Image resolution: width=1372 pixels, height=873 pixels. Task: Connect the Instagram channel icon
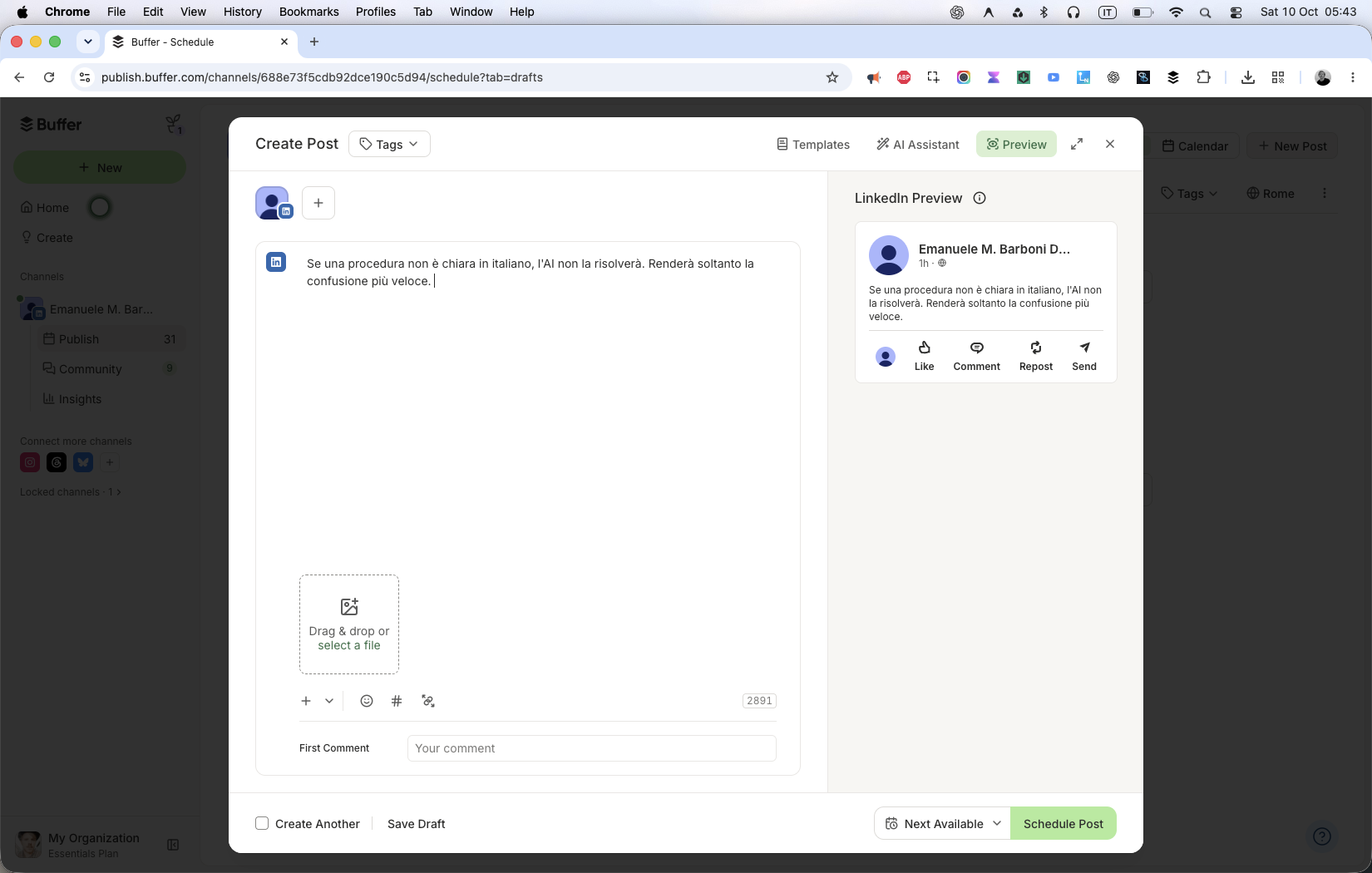(x=30, y=462)
